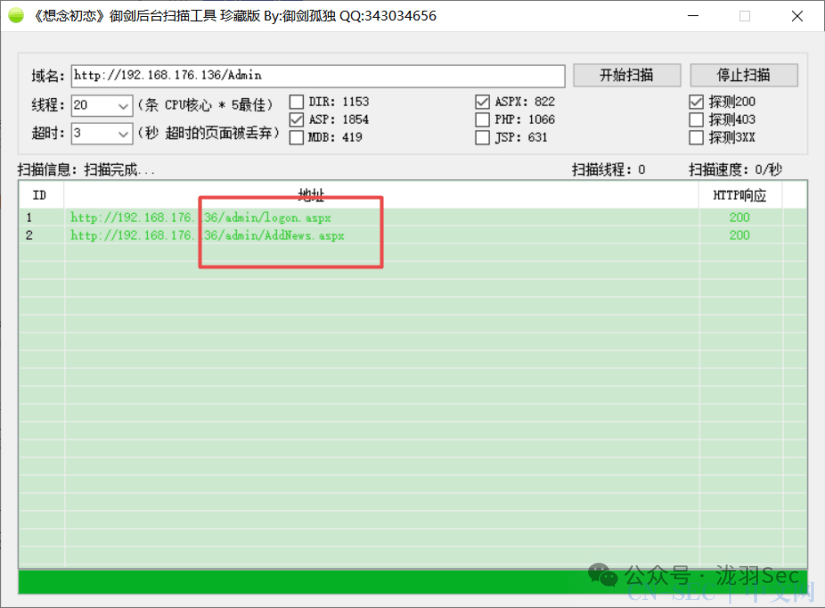Click ID cell 1 in results
The width and height of the screenshot is (825, 608).
(29, 217)
